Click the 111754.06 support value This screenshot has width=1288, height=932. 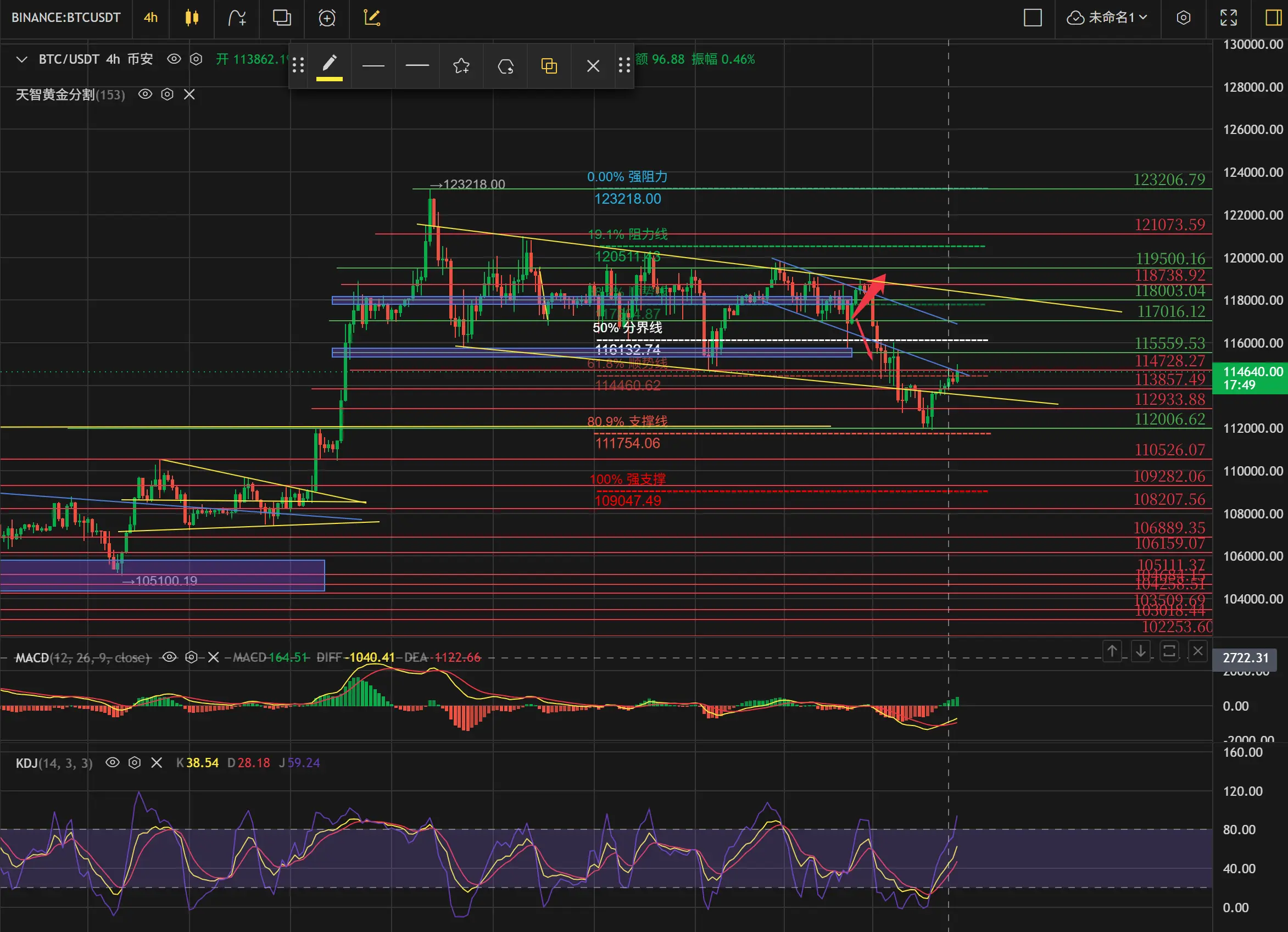click(x=628, y=443)
